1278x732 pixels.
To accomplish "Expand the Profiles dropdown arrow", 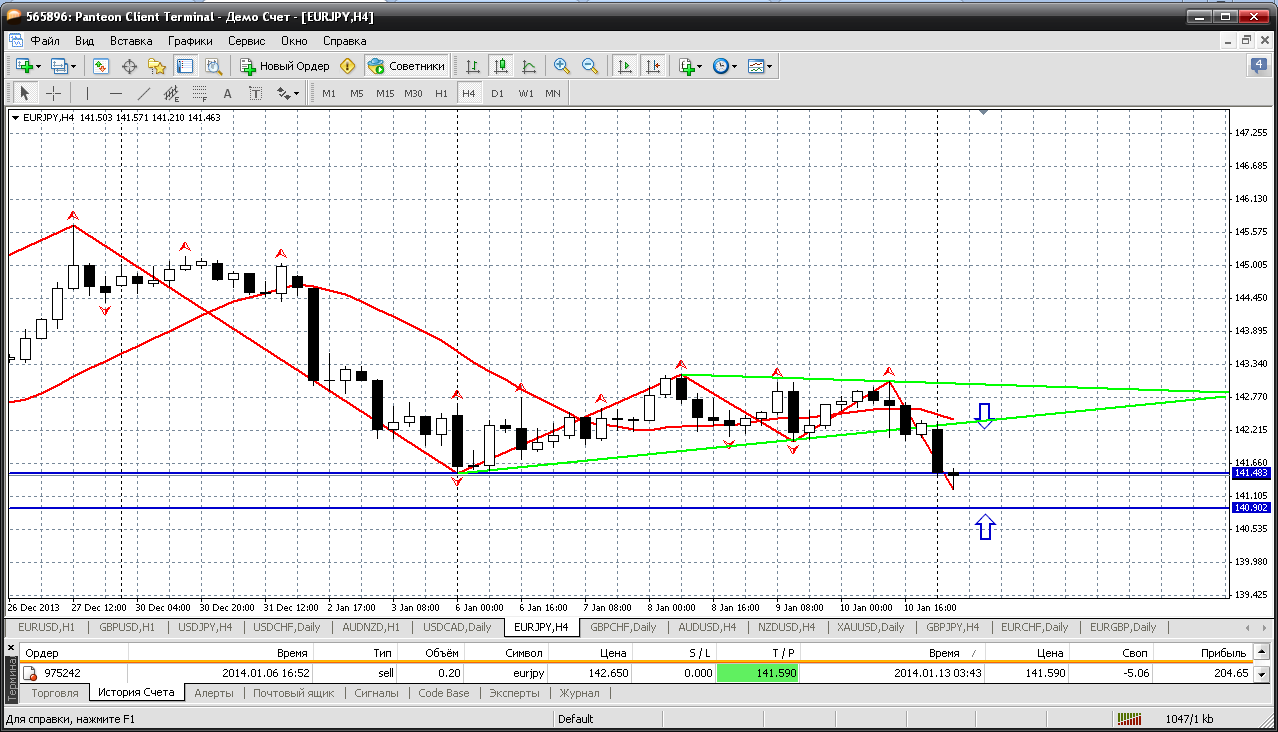I will click(73, 67).
